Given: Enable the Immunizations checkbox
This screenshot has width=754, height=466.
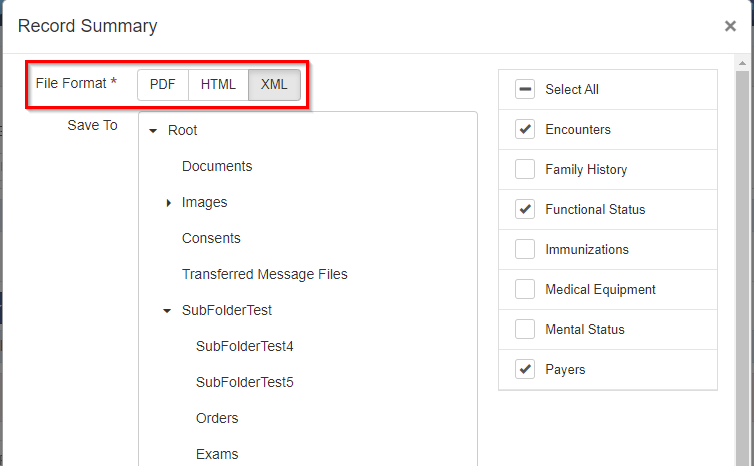Looking at the screenshot, I should (x=525, y=249).
